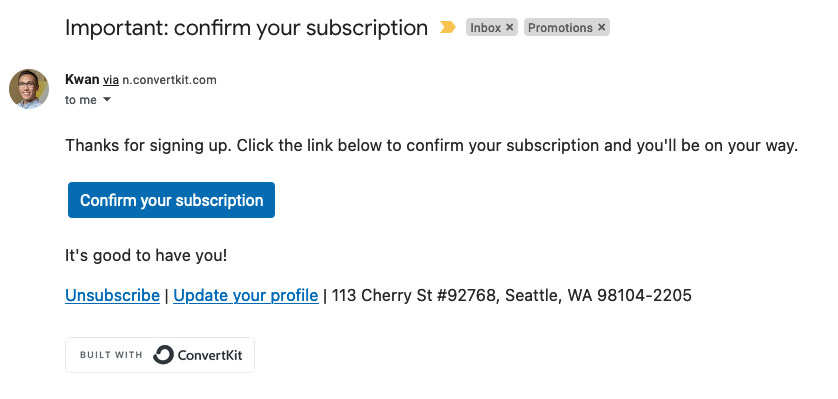This screenshot has width=838, height=399.
Task: Click the sender name Kwan
Action: 82,80
